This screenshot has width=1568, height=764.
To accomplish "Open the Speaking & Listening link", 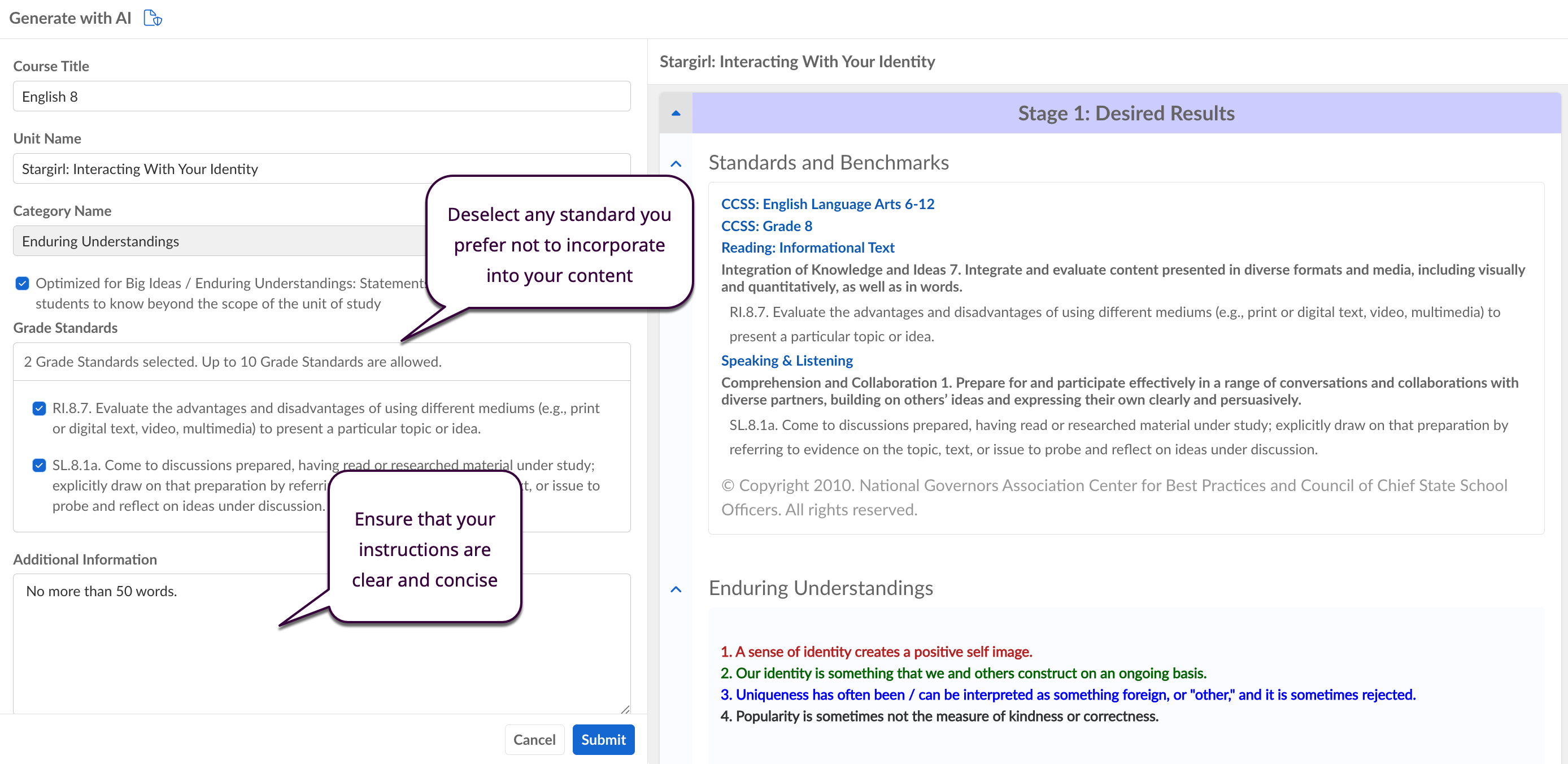I will coord(786,361).
